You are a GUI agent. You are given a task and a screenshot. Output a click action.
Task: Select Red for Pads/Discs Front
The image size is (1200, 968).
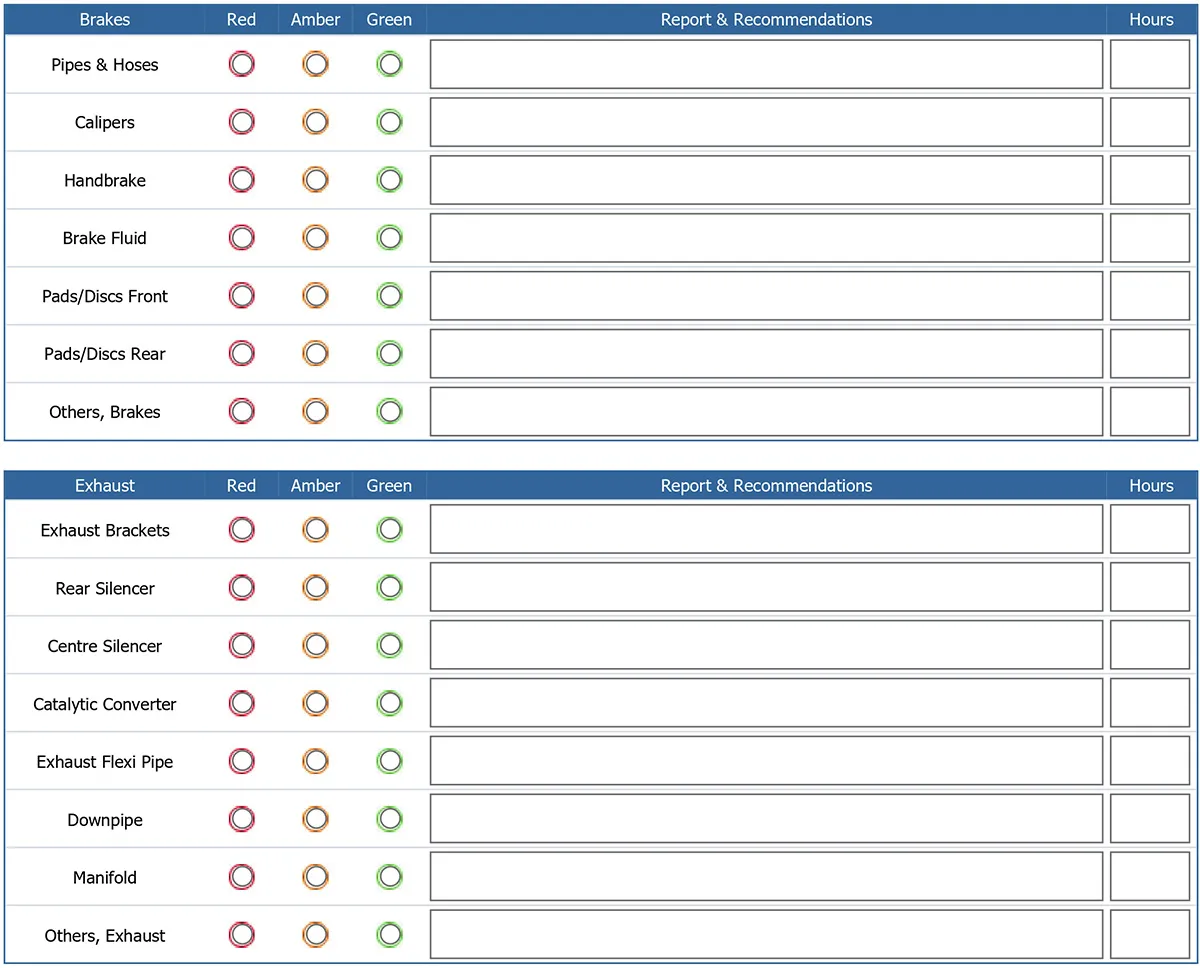tap(241, 296)
